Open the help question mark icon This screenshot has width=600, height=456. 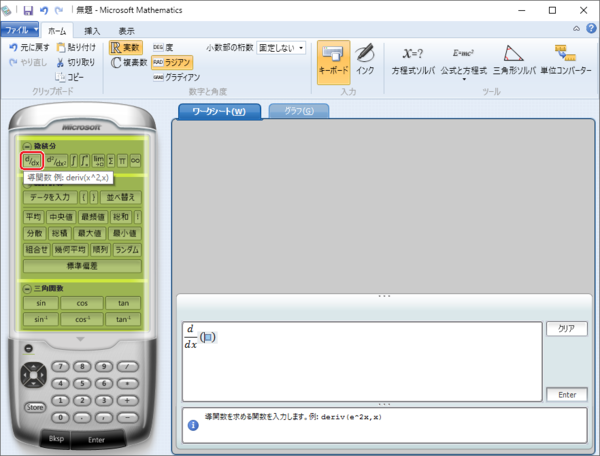(x=591, y=28)
